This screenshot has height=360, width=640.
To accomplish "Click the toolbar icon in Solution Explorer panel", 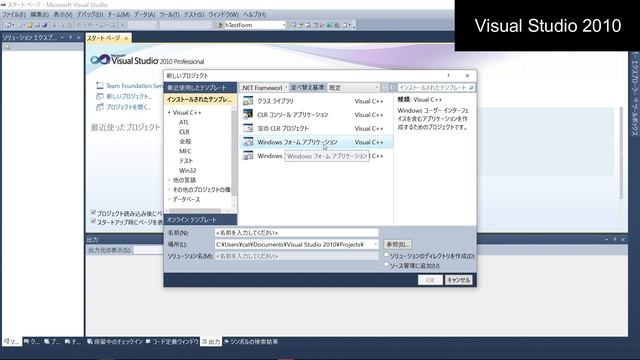I will tap(7, 47).
